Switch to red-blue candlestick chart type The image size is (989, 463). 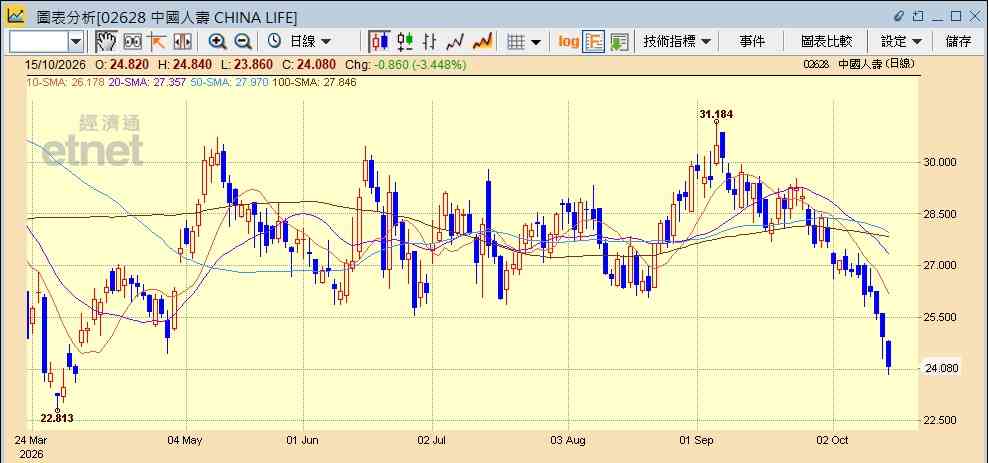point(379,42)
